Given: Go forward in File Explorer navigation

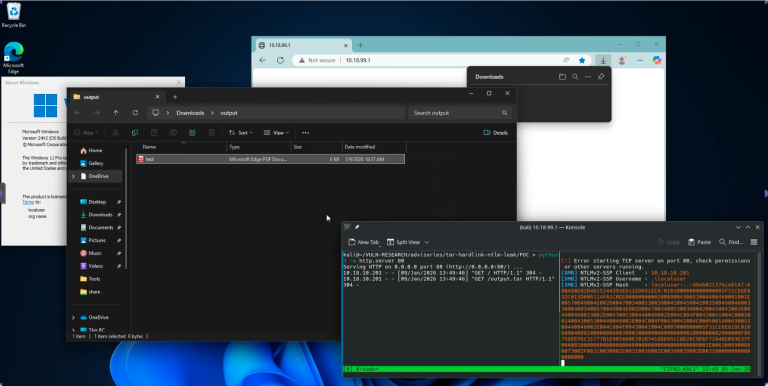Looking at the screenshot, I should [96, 113].
